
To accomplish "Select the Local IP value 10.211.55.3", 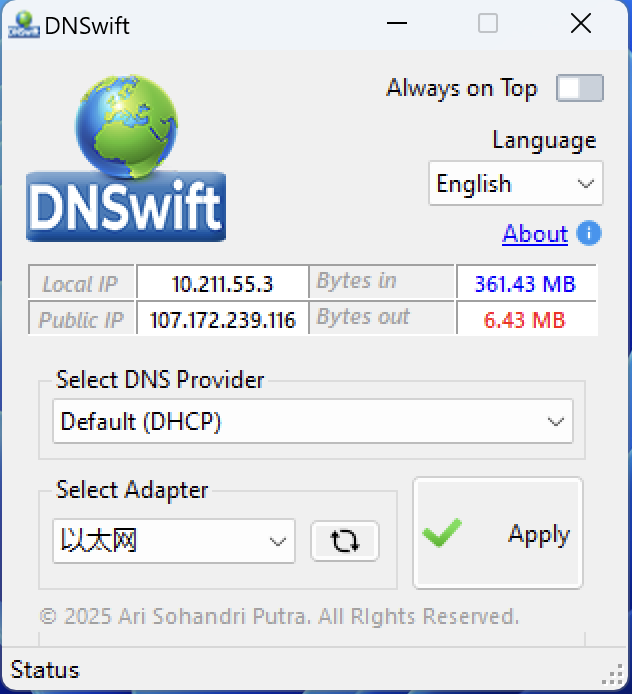I will point(222,283).
